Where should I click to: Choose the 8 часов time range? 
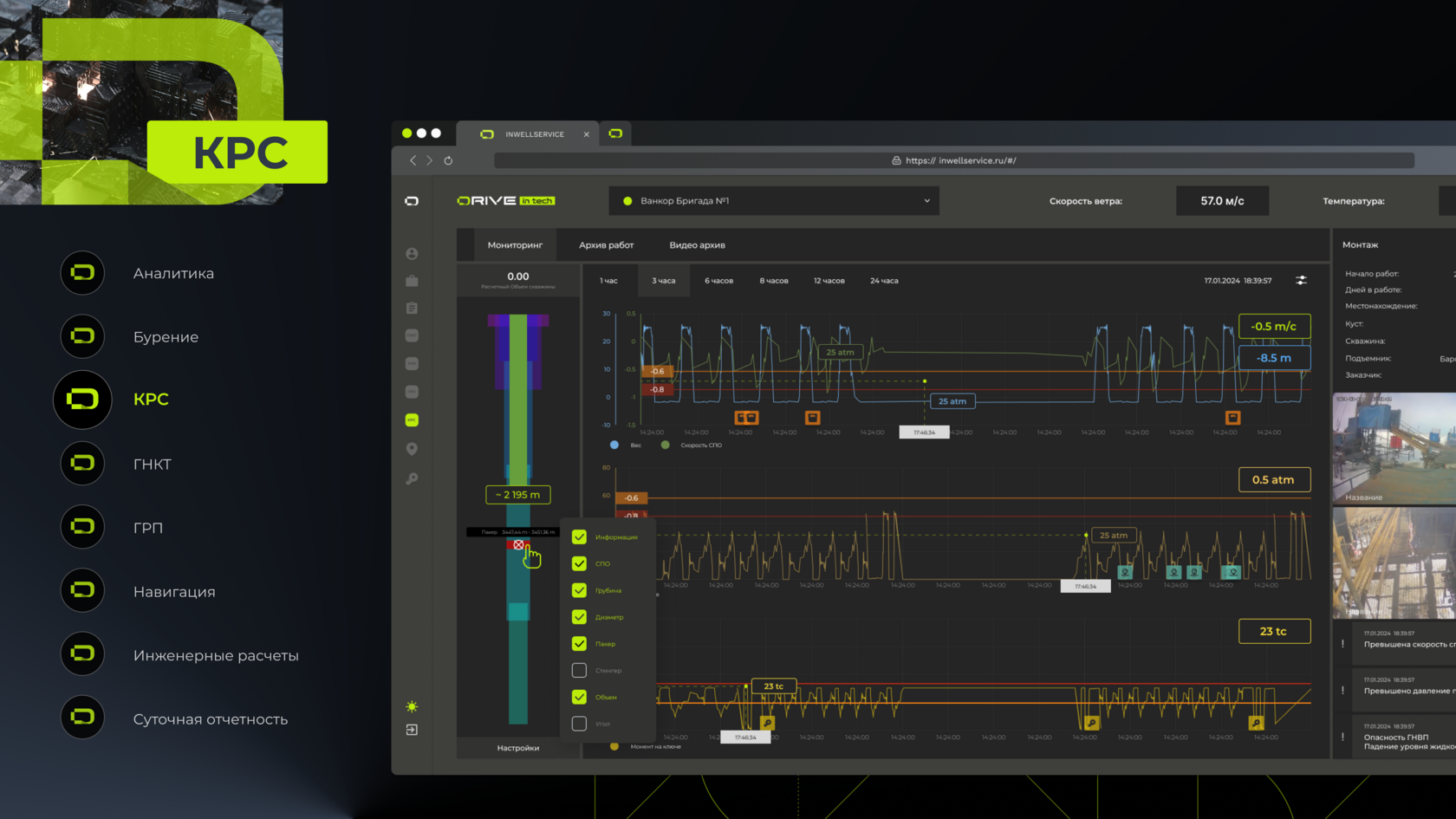(x=774, y=281)
